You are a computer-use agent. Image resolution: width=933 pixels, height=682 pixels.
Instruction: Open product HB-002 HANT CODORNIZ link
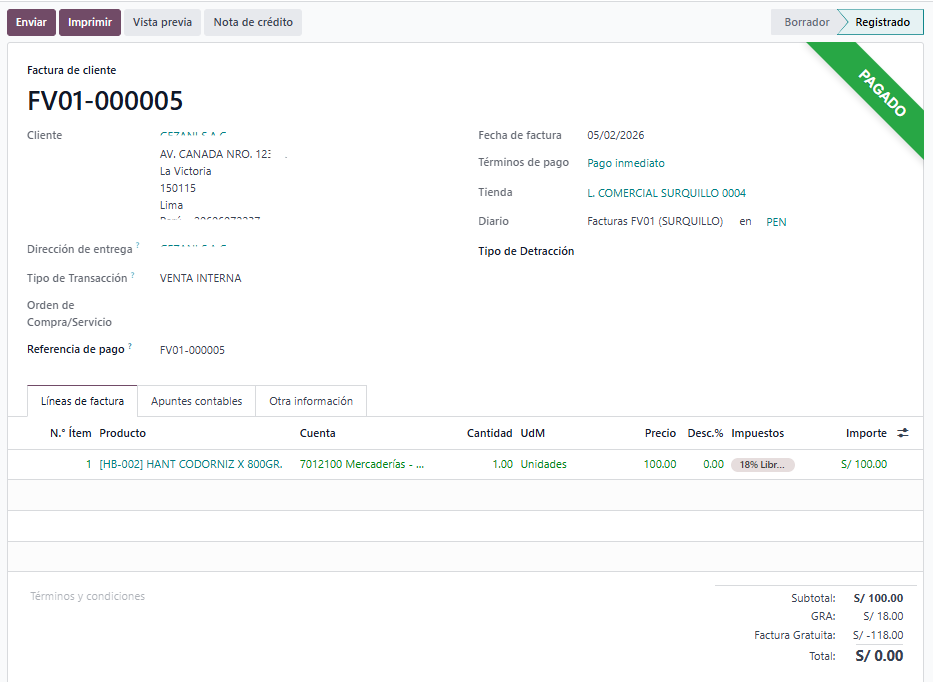tap(191, 464)
